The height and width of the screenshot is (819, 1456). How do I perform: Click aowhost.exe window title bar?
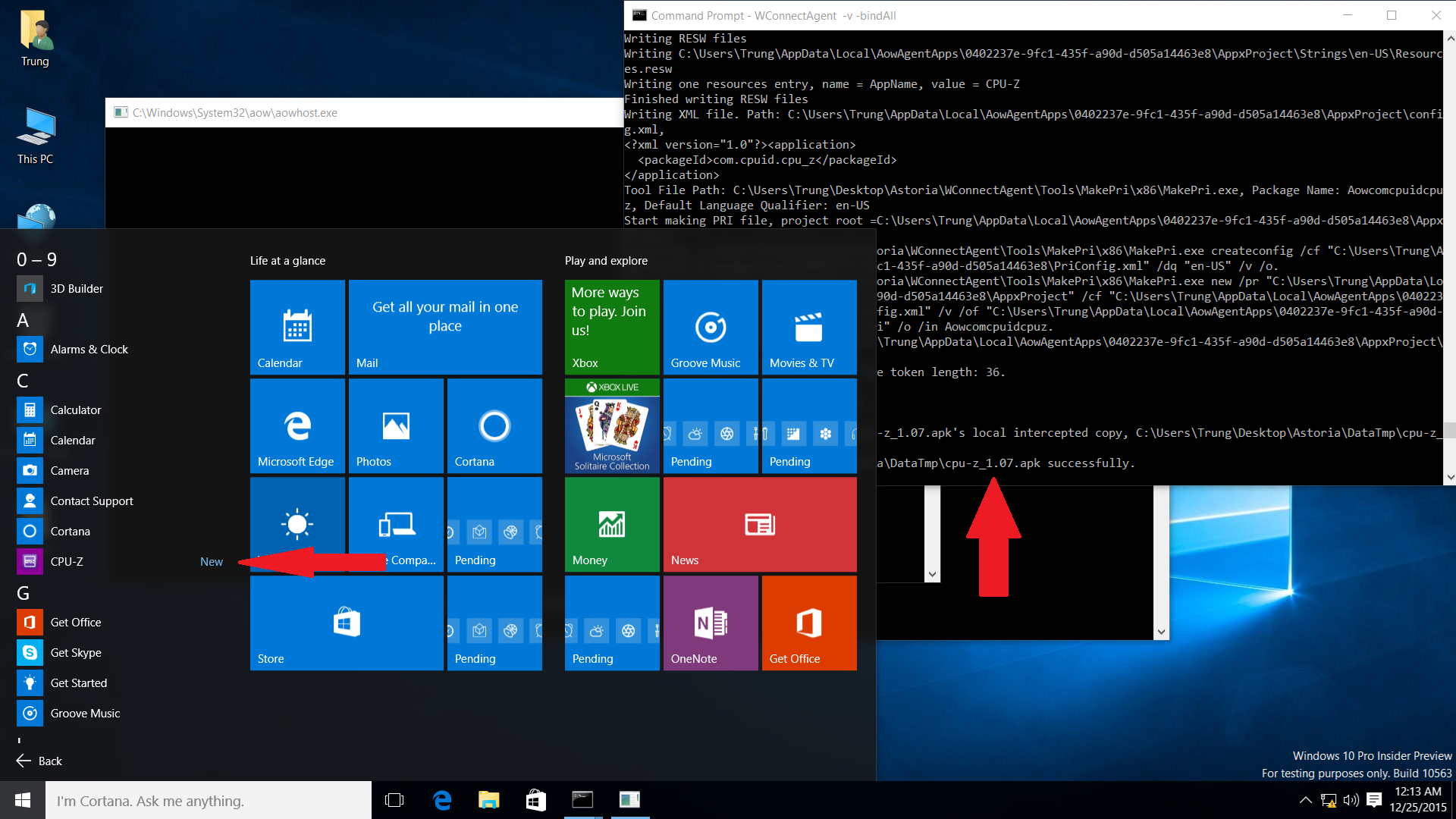click(x=364, y=112)
